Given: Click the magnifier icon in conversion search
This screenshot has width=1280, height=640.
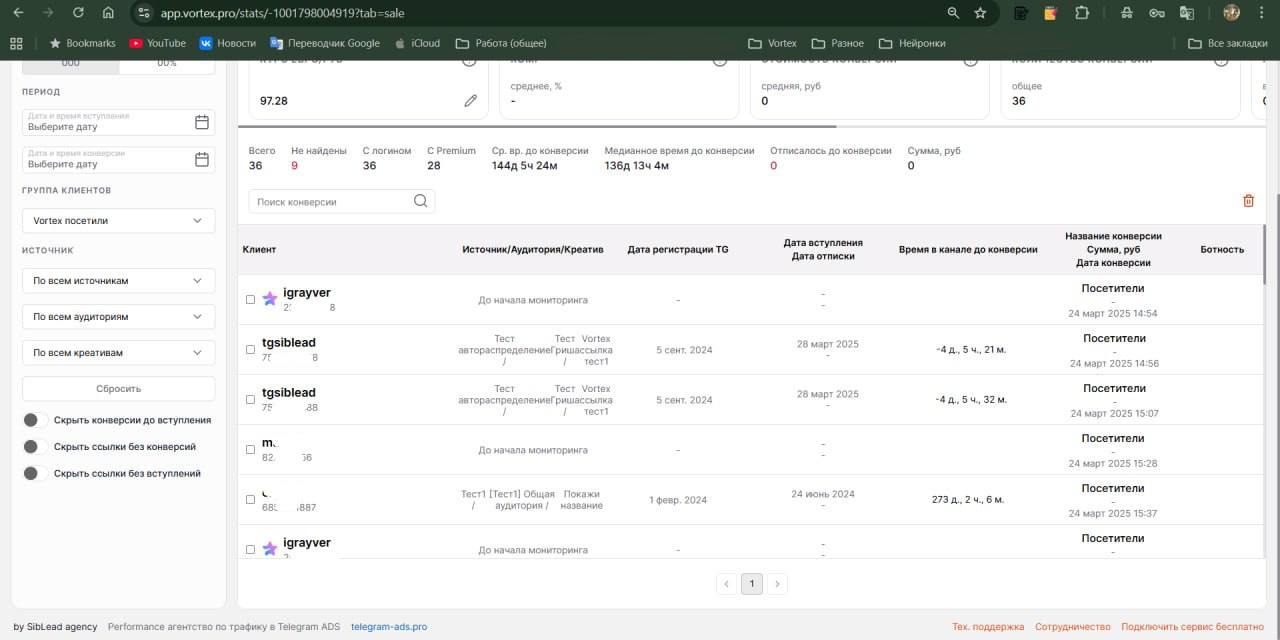Looking at the screenshot, I should (421, 202).
